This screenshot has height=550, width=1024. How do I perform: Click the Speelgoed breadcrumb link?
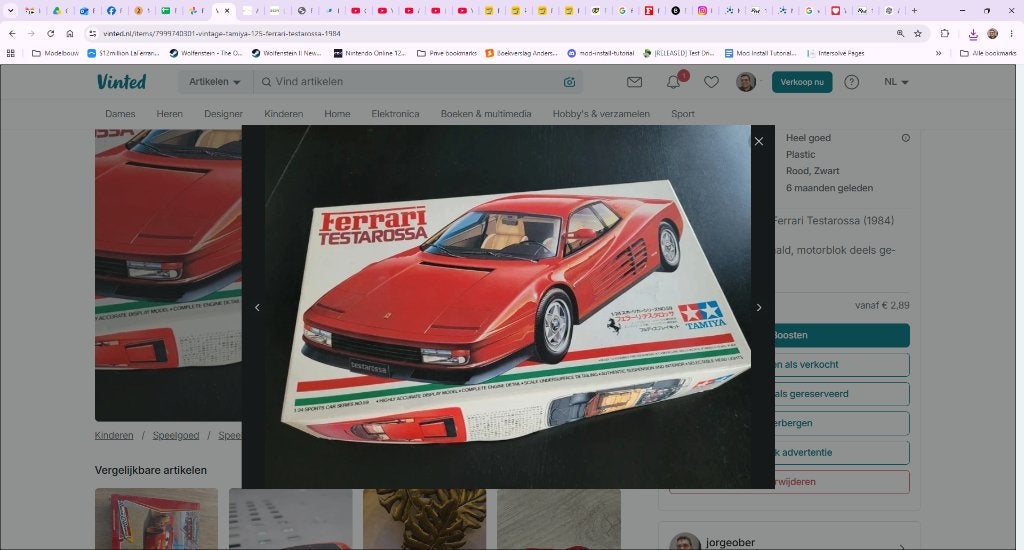(x=176, y=435)
